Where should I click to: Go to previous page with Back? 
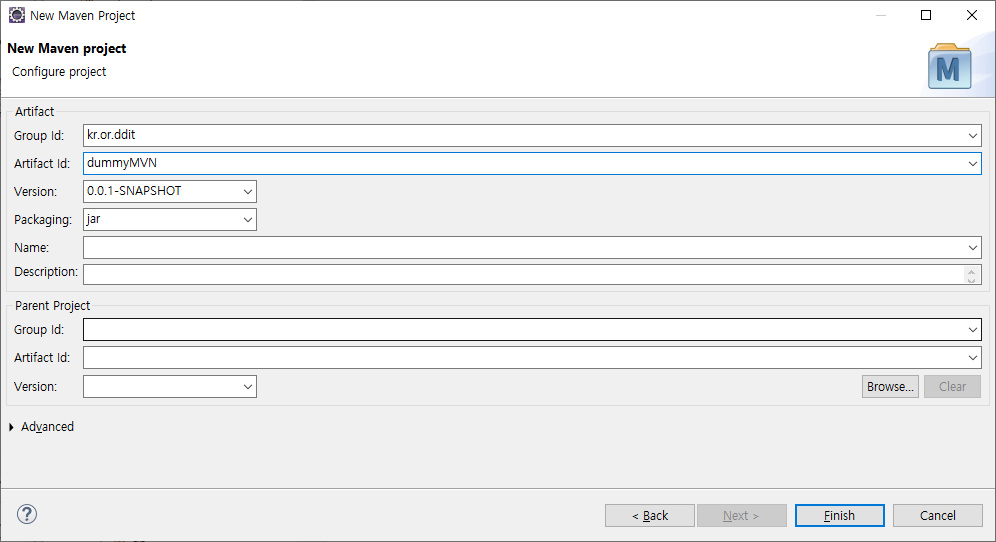tap(649, 515)
